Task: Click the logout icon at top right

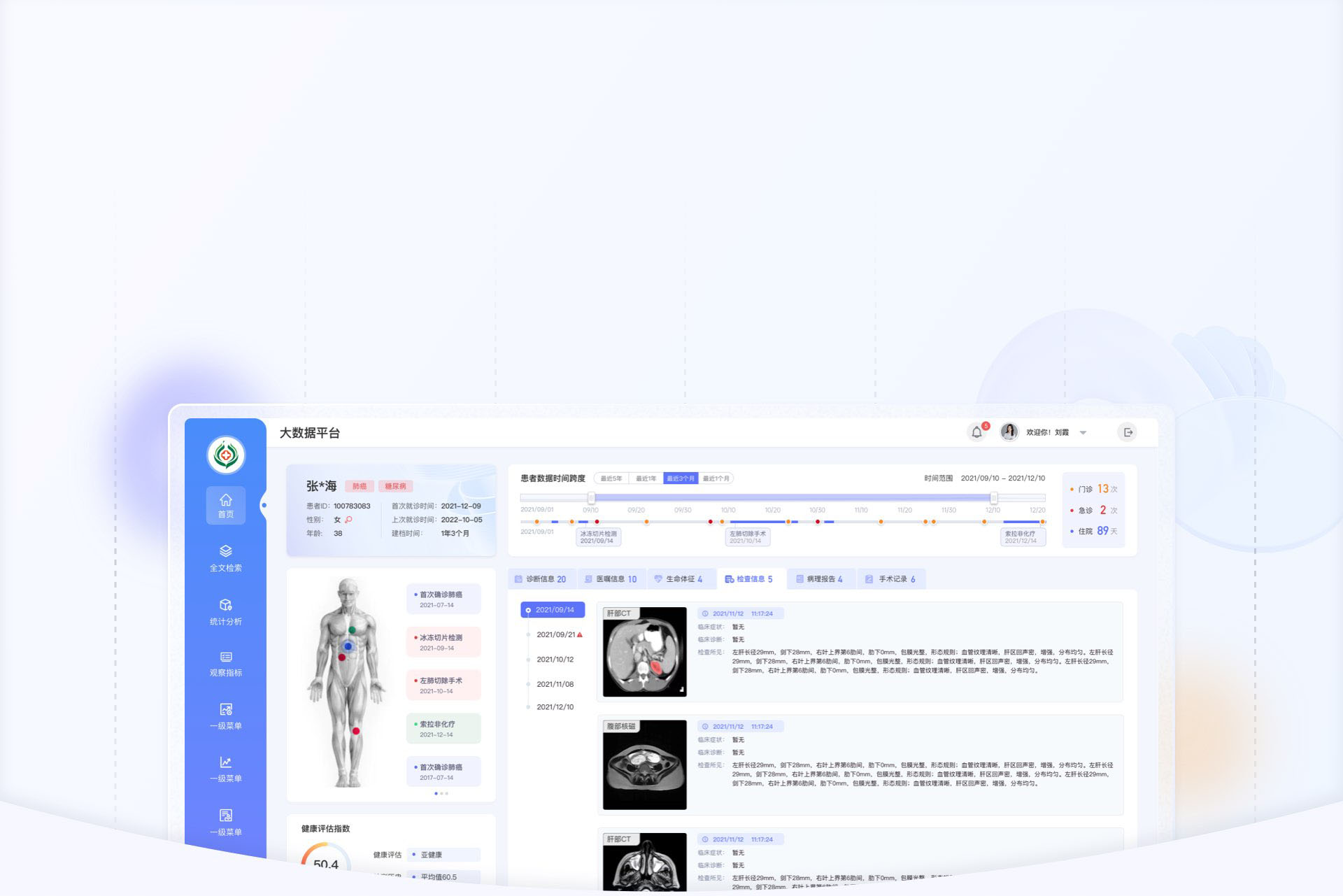Action: pyautogui.click(x=1128, y=433)
